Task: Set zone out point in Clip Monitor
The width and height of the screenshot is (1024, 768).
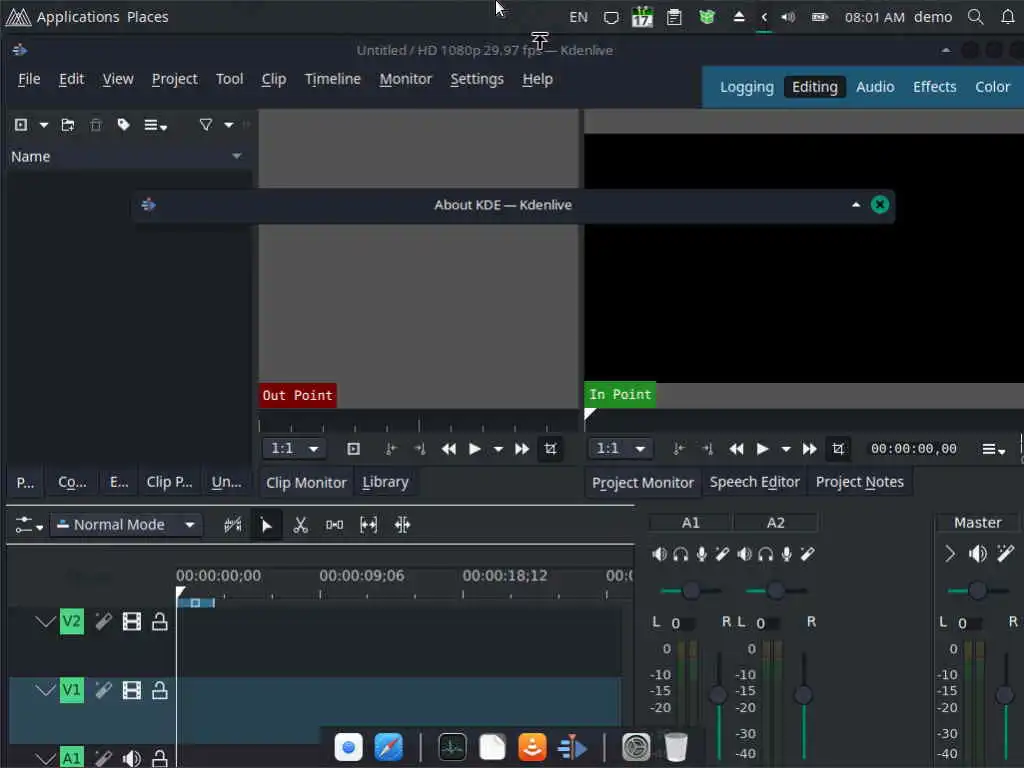Action: 420,449
